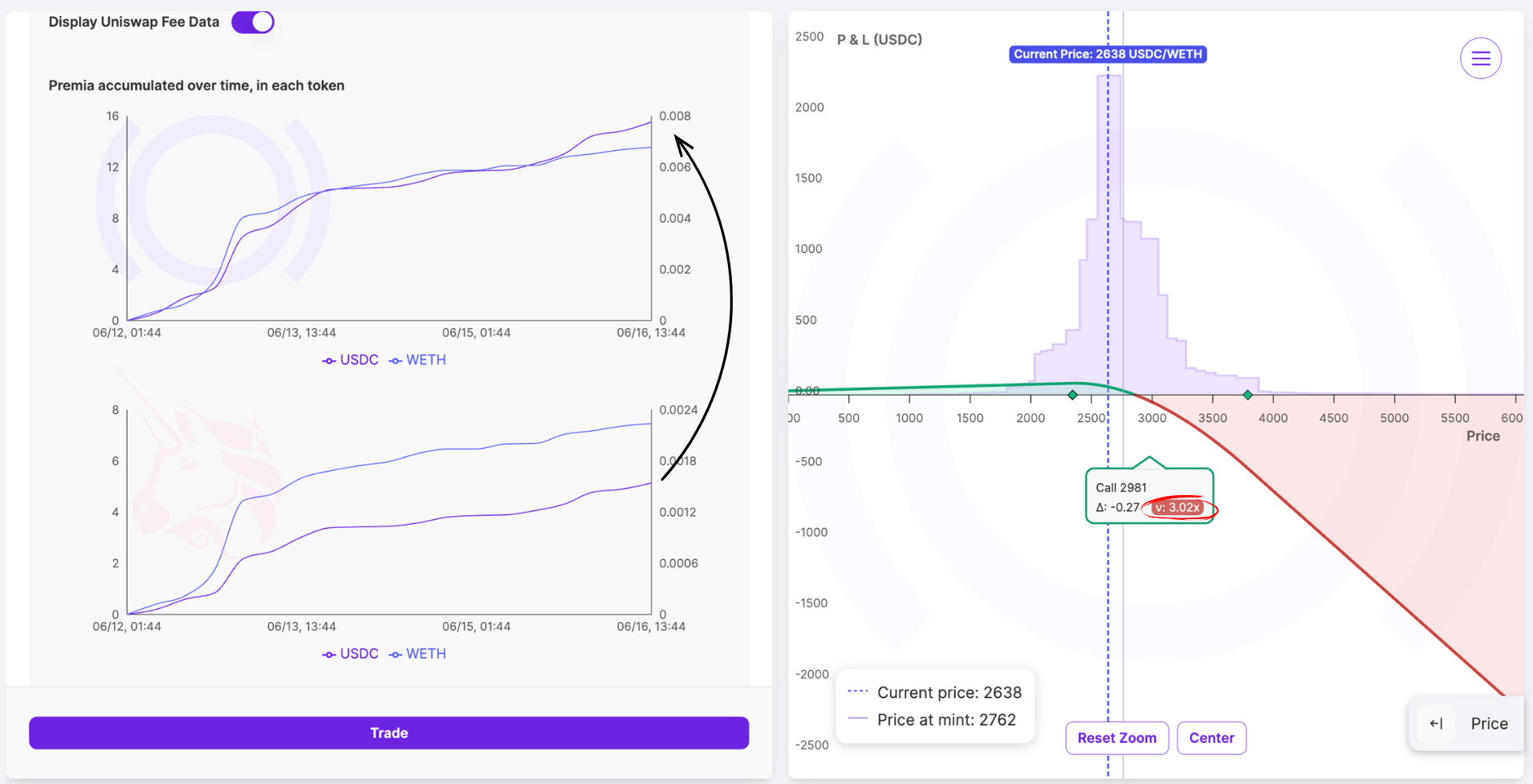Click the Call 2981 tooltip box
This screenshot has height=784, width=1533.
[1149, 496]
